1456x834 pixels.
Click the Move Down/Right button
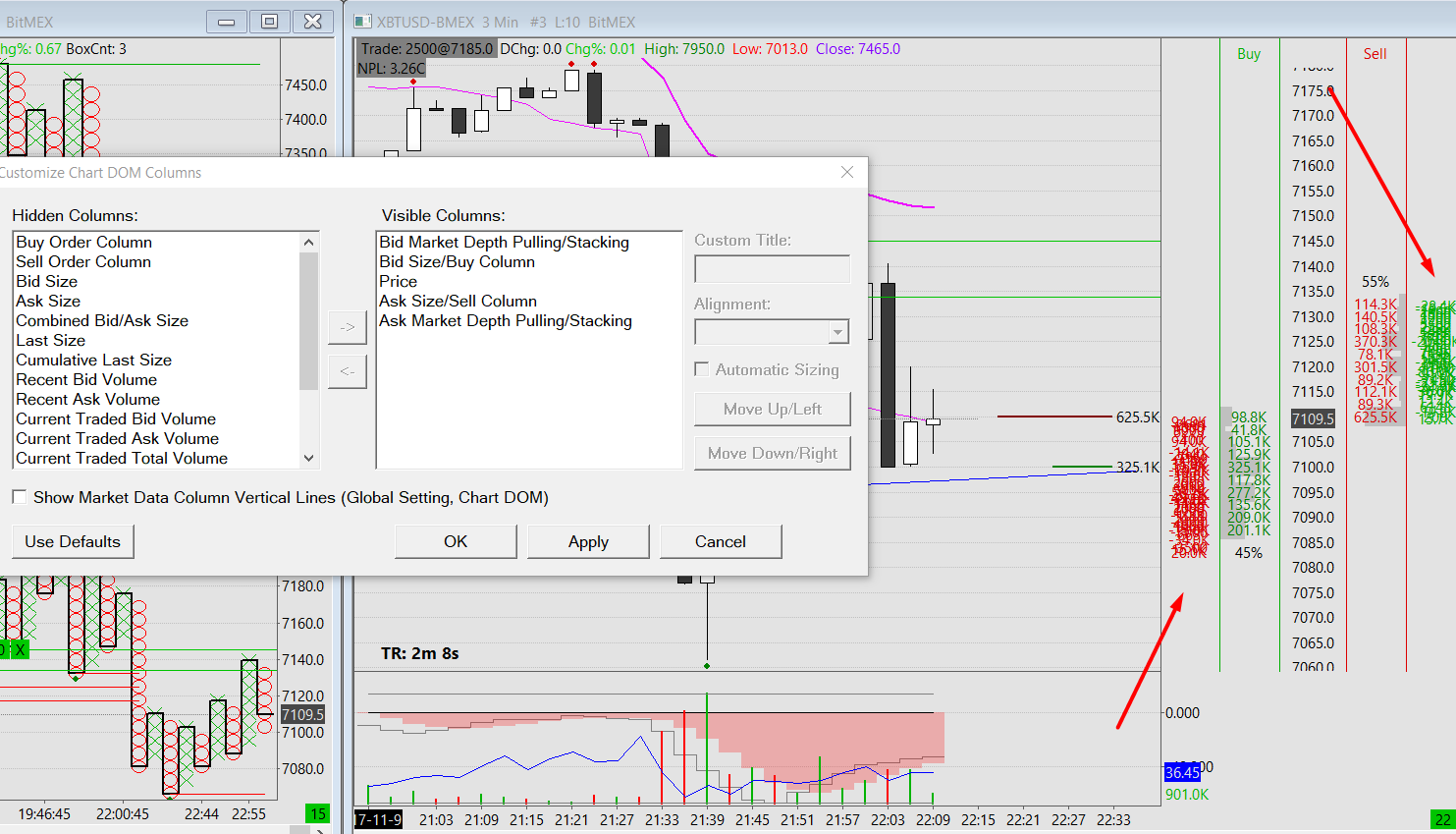(x=773, y=453)
